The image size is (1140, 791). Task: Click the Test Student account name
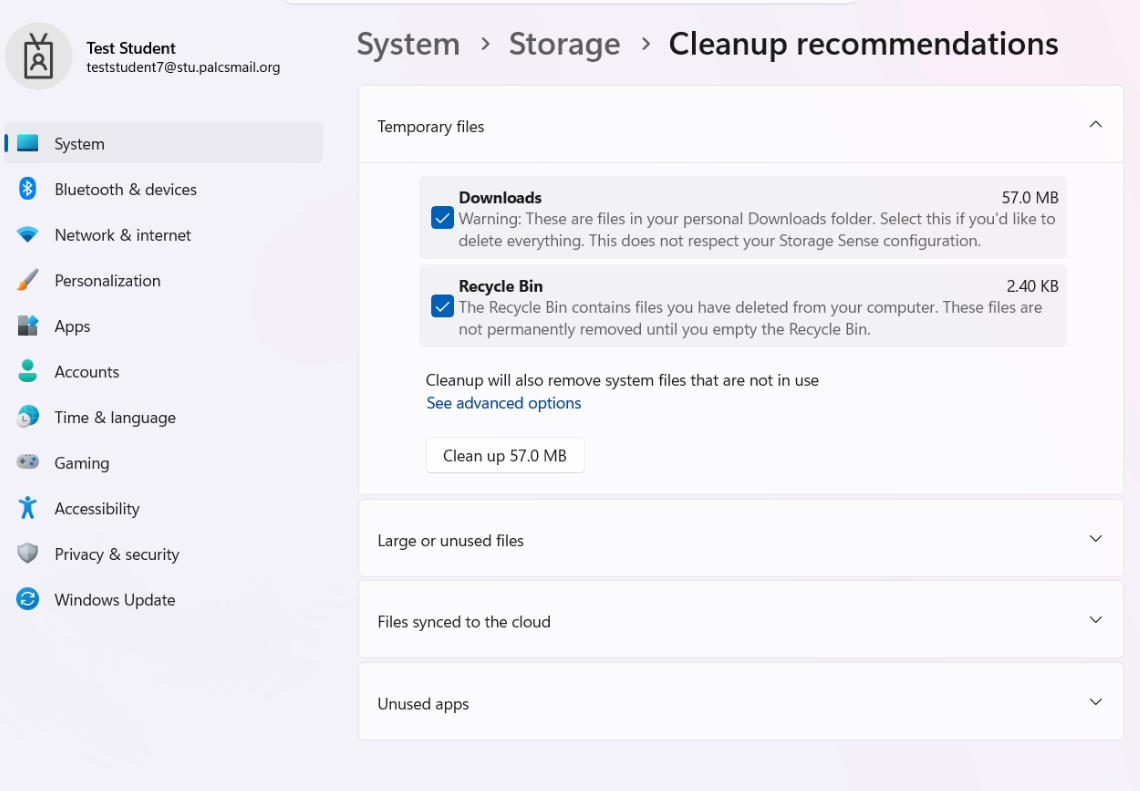point(131,48)
